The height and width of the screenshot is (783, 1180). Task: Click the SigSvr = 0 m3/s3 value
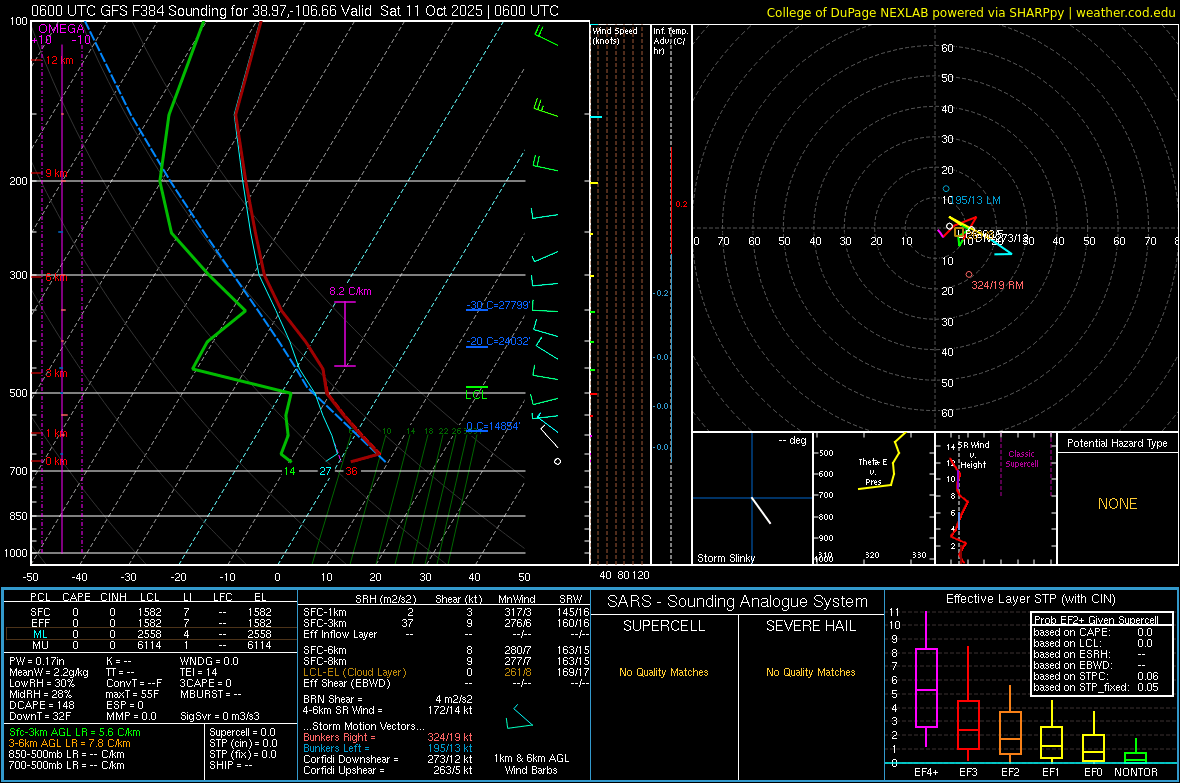coord(220,716)
